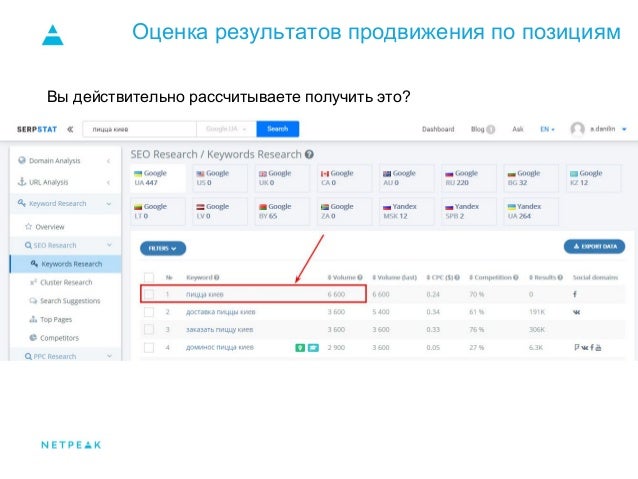Open keyword доминос пицца киев link
The height and width of the screenshot is (479, 638).
(x=220, y=348)
